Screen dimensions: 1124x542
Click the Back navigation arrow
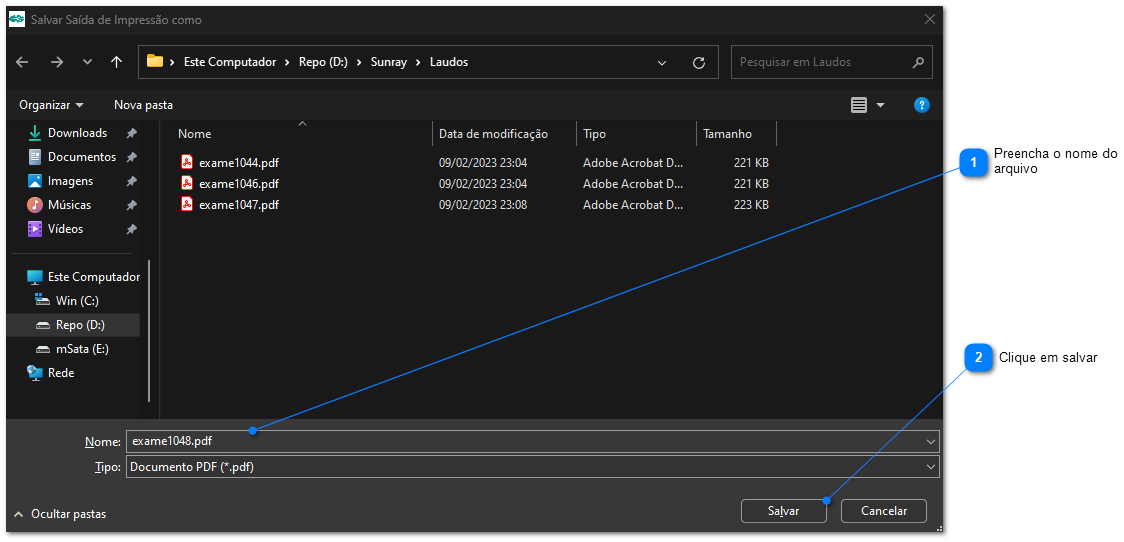(22, 62)
